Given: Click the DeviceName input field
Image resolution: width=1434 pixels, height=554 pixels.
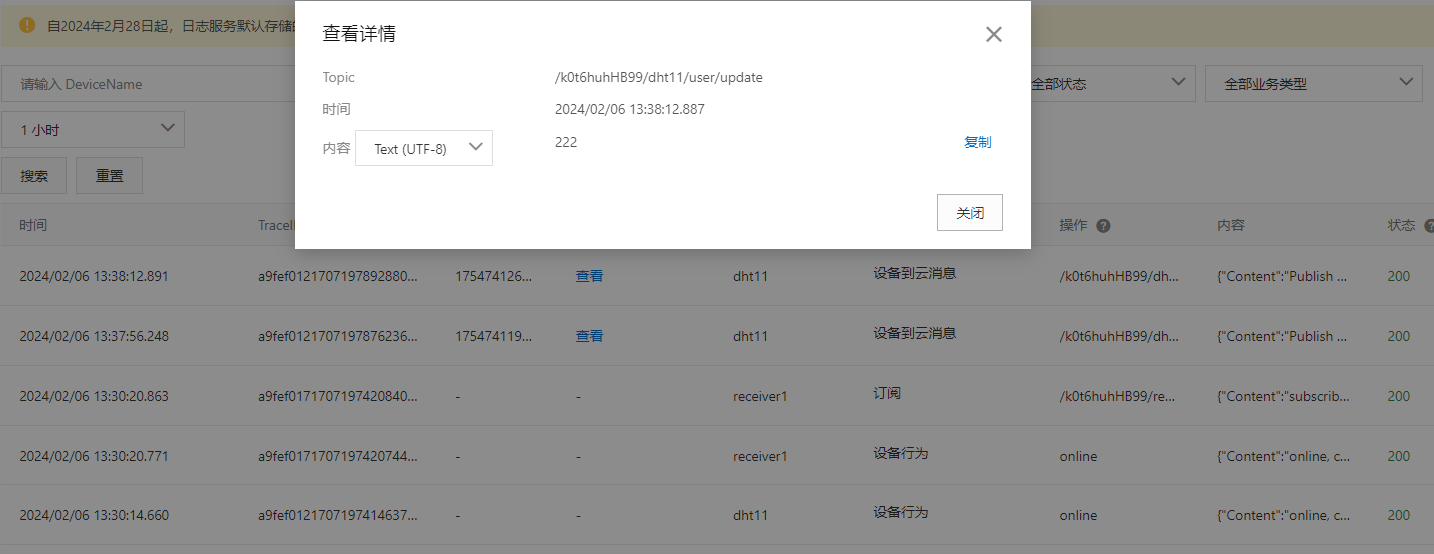Looking at the screenshot, I should [x=150, y=84].
